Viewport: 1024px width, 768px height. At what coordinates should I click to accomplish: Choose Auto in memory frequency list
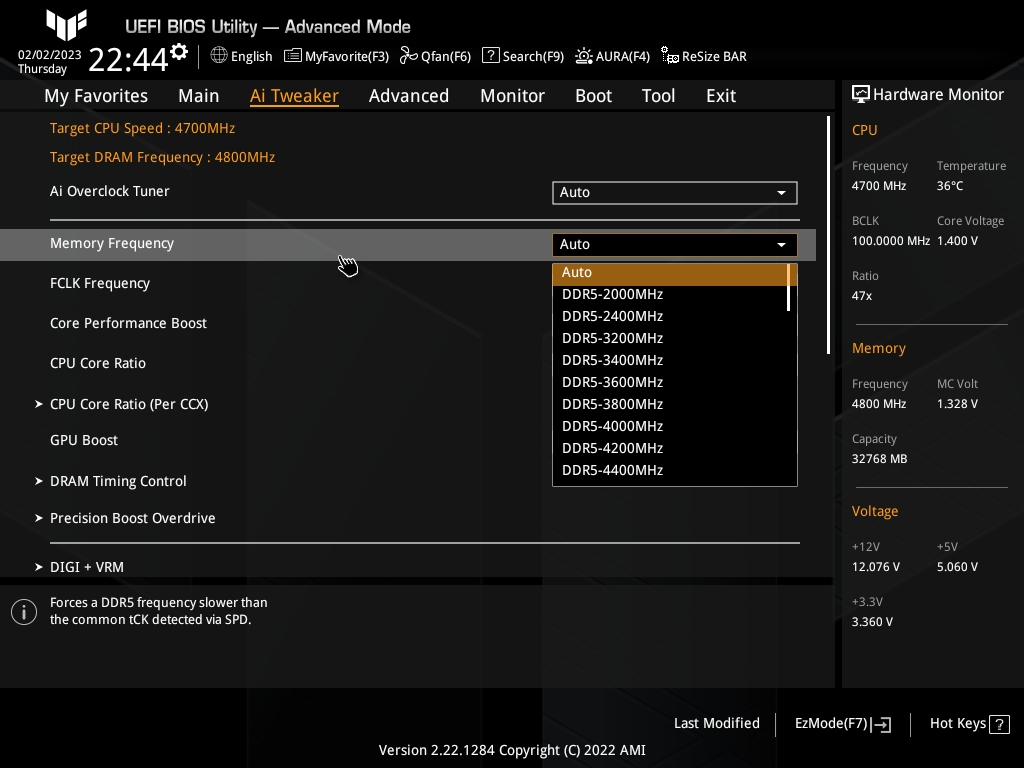coord(671,273)
